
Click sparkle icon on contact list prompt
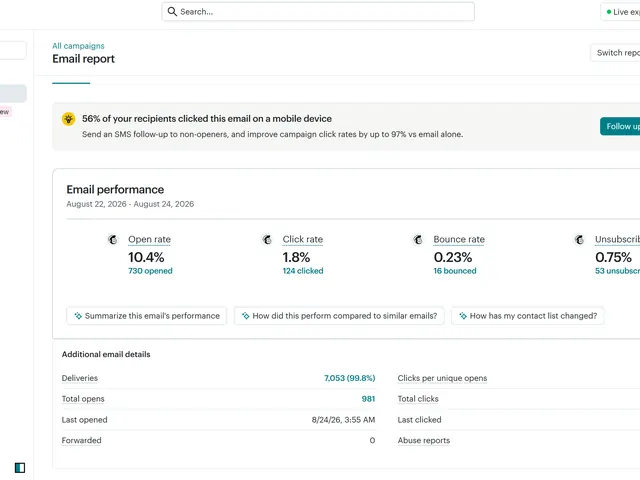coord(463,316)
